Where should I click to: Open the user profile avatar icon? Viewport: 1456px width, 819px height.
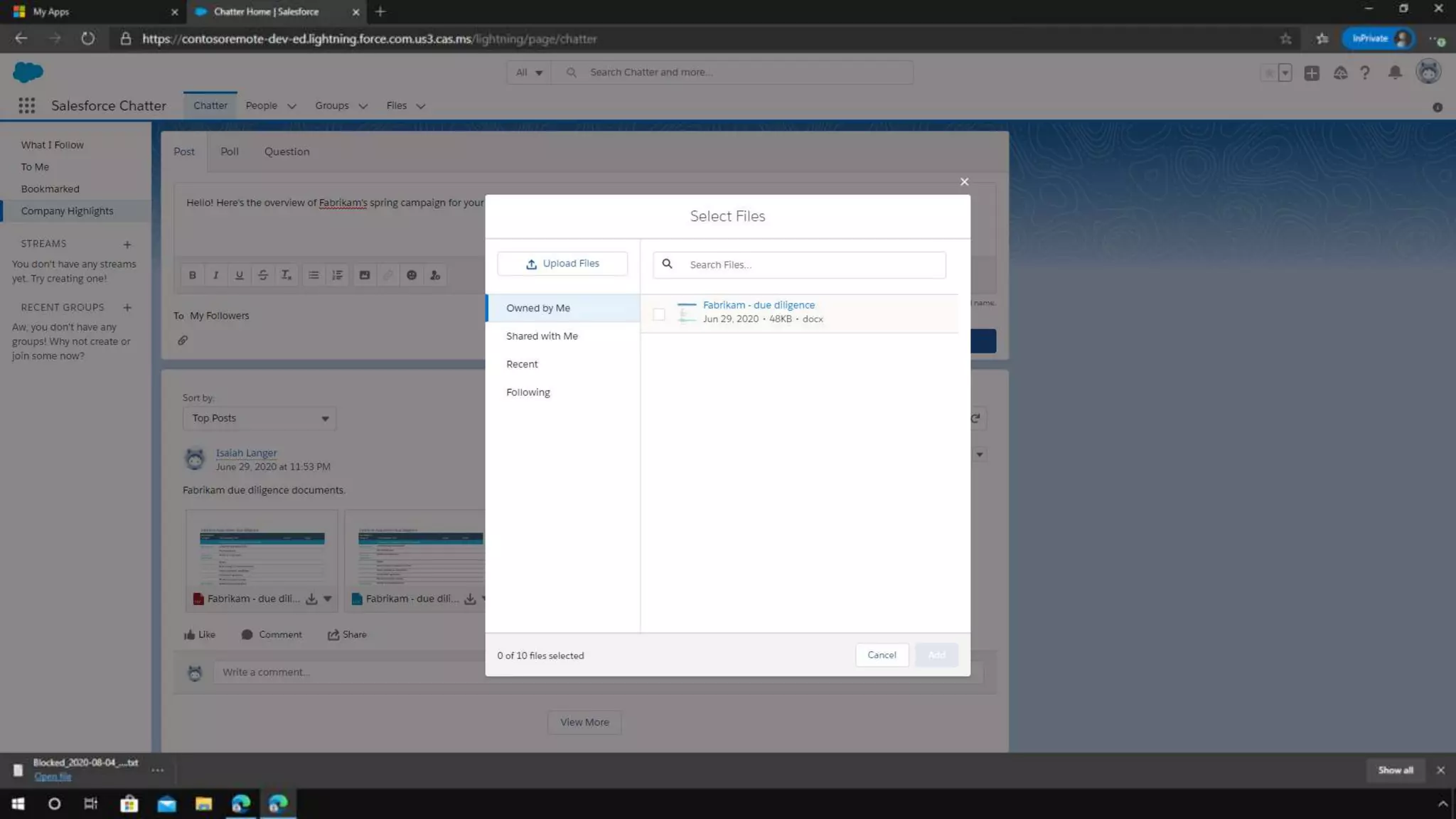1428,72
